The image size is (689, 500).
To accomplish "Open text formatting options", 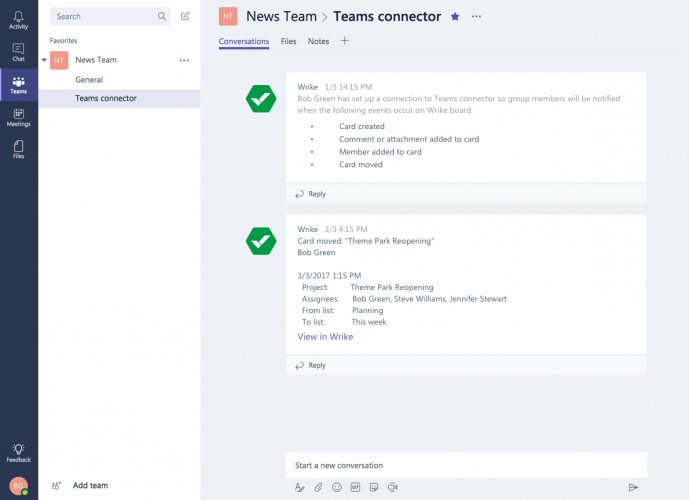I will click(x=300, y=487).
